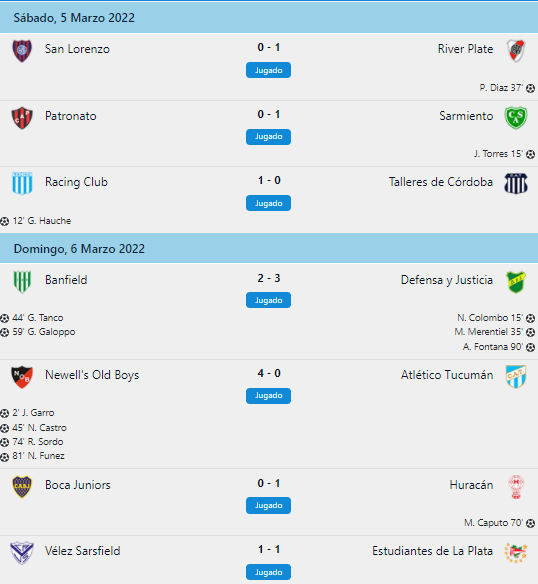Viewport: 538px width, 584px height.
Task: Click the Domingo, 6 Marzo 2022 header
Action: coord(269,248)
